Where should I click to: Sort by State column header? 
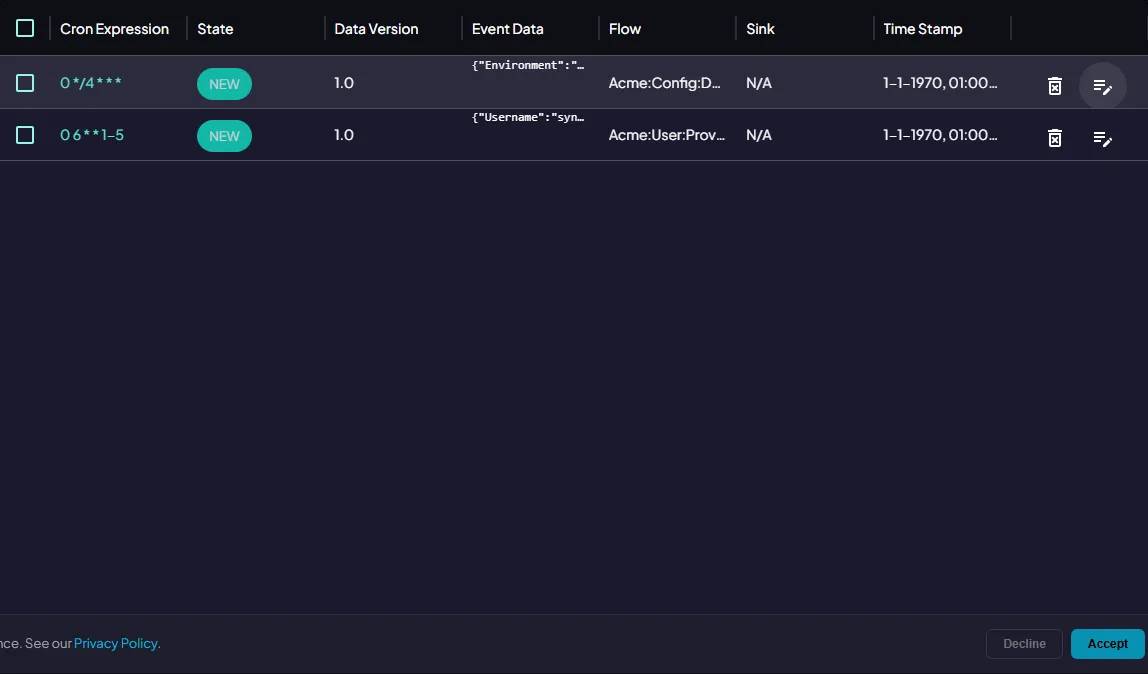tap(215, 29)
